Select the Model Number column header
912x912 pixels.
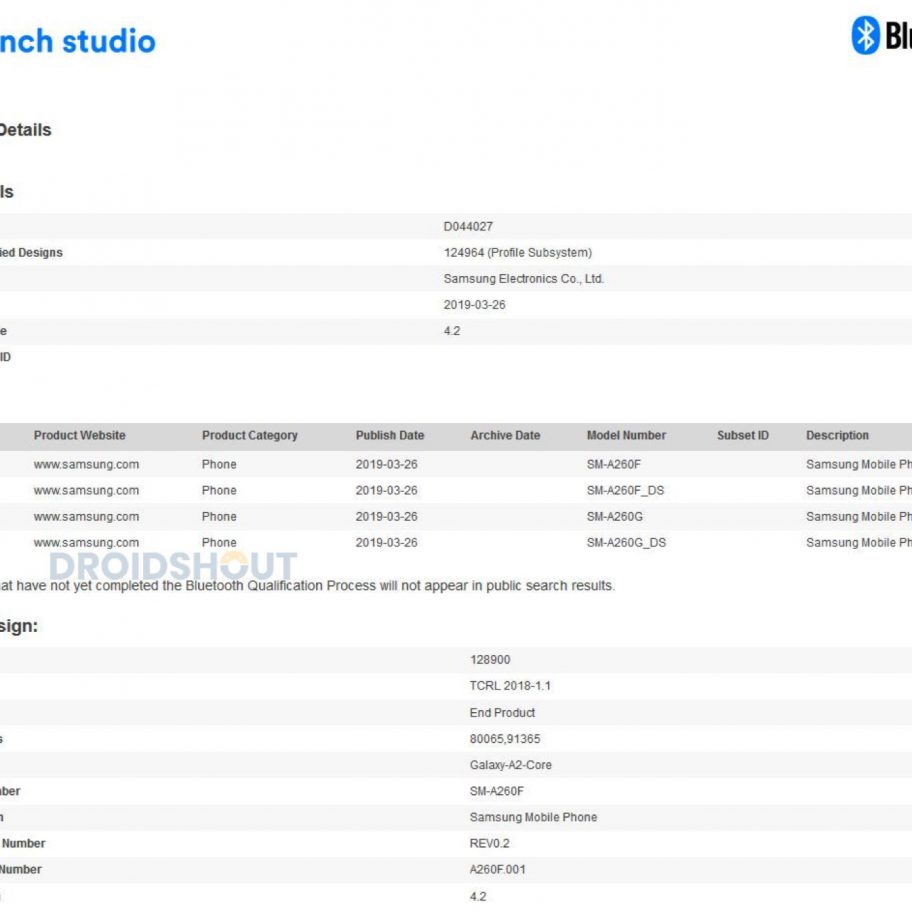pyautogui.click(x=626, y=436)
